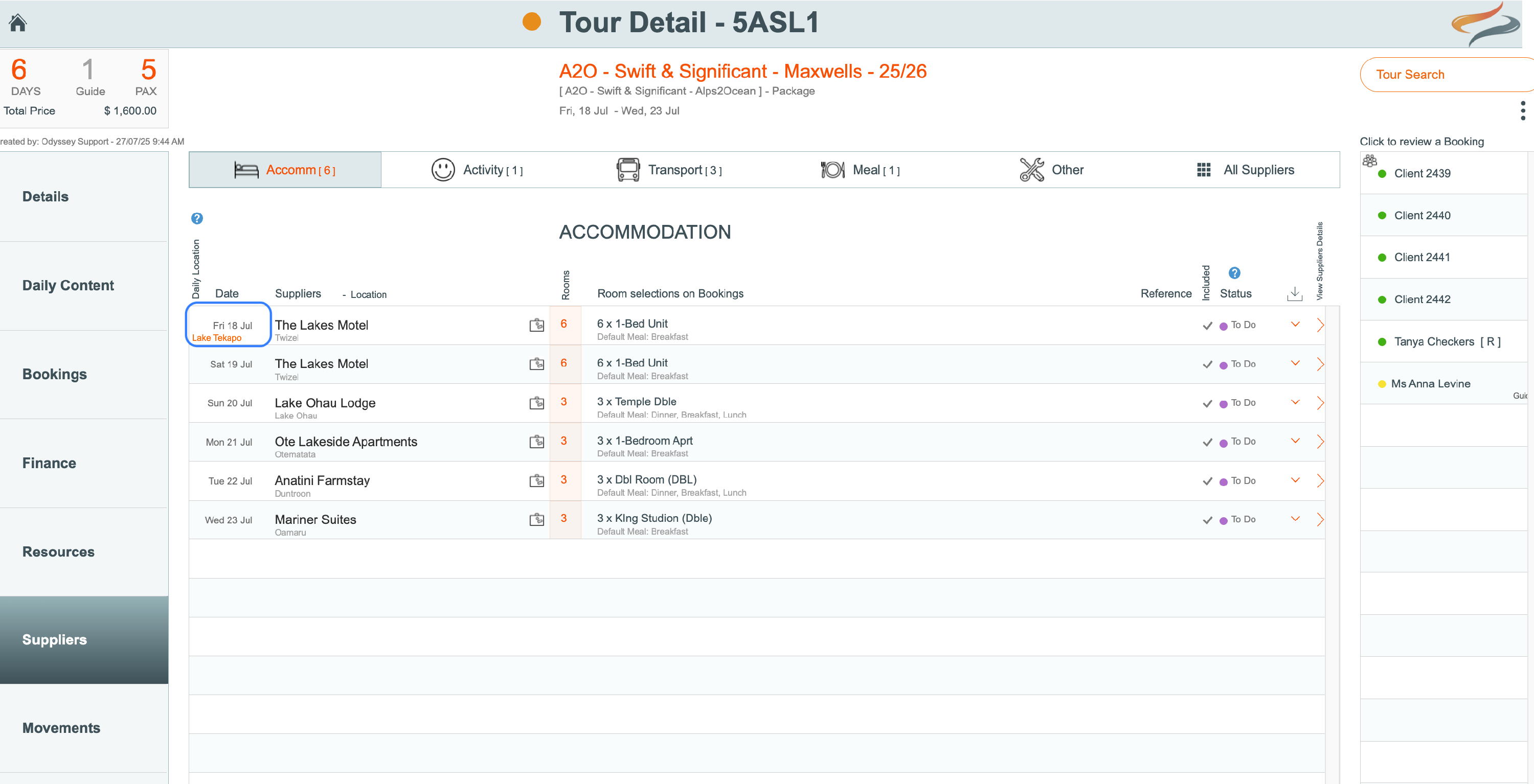The image size is (1534, 784).
Task: Open the supplier card icon for Mariner Suites
Action: (x=536, y=520)
